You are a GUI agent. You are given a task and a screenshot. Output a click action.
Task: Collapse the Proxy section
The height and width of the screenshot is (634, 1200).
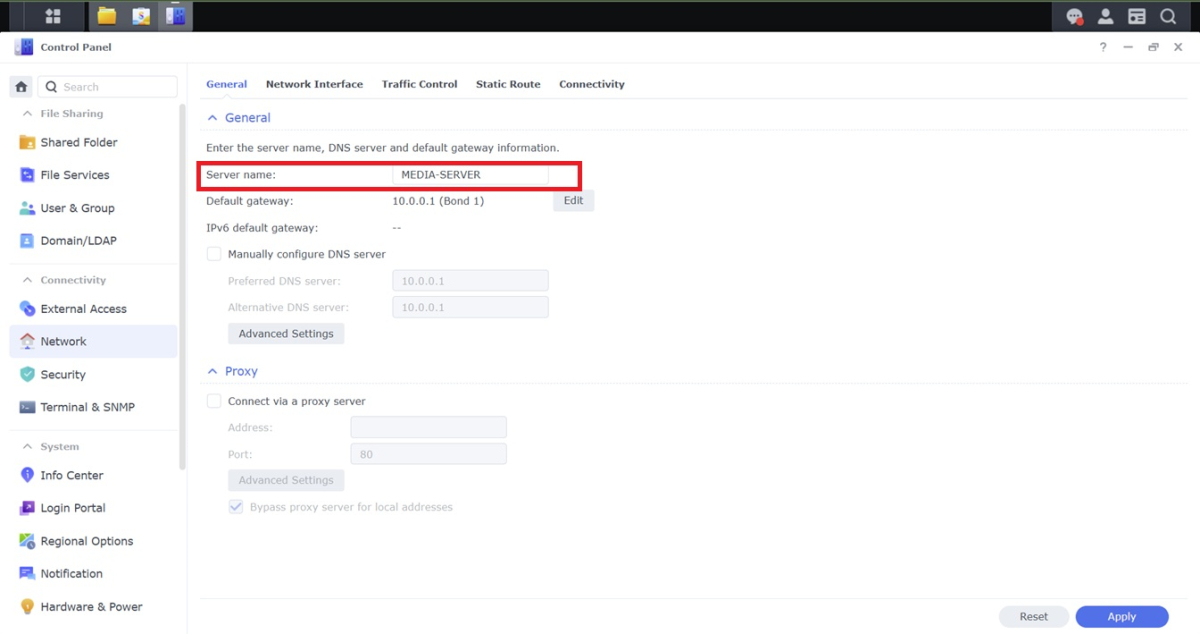[x=212, y=371]
